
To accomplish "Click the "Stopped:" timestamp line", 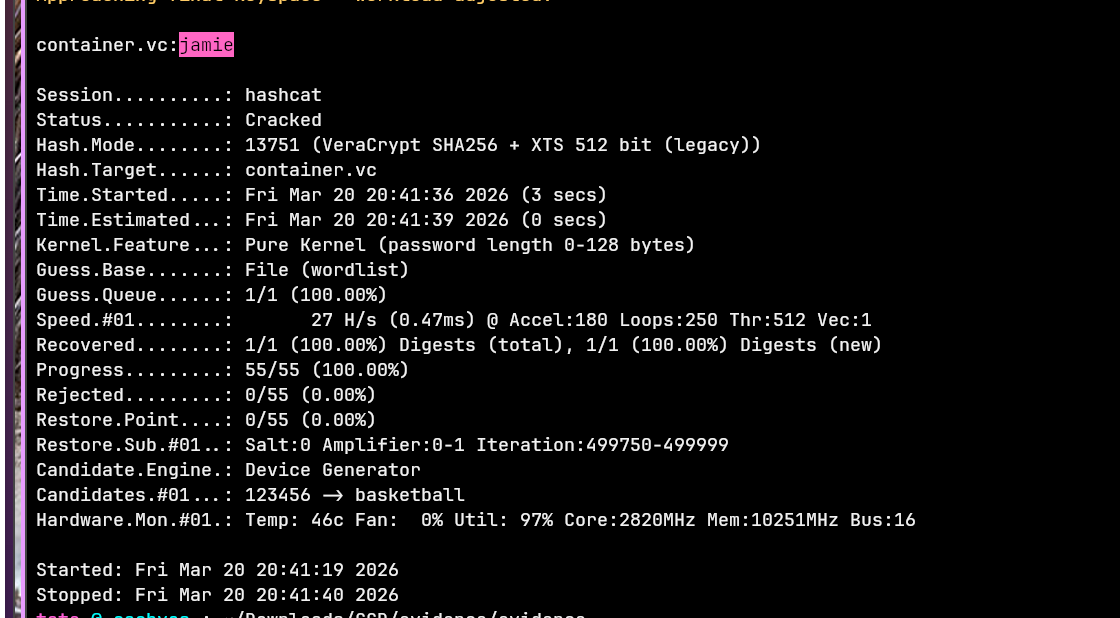I will pyautogui.click(x=217, y=595).
